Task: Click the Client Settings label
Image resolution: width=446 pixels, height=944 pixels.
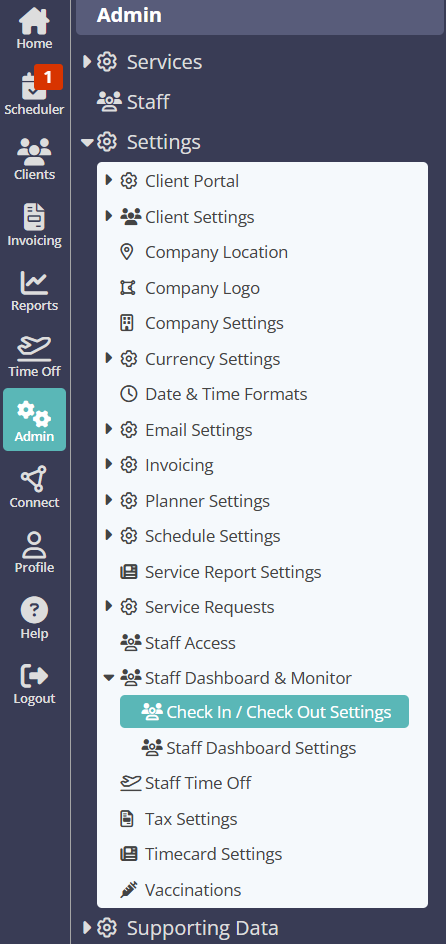Action: (200, 217)
